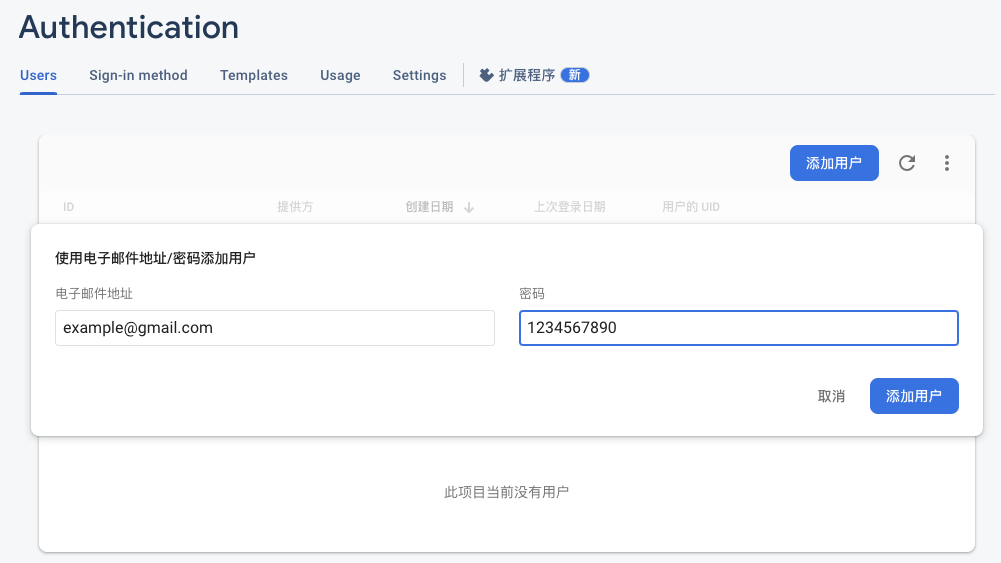Select the Usage tab
The image size is (1001, 563).
pyautogui.click(x=340, y=75)
